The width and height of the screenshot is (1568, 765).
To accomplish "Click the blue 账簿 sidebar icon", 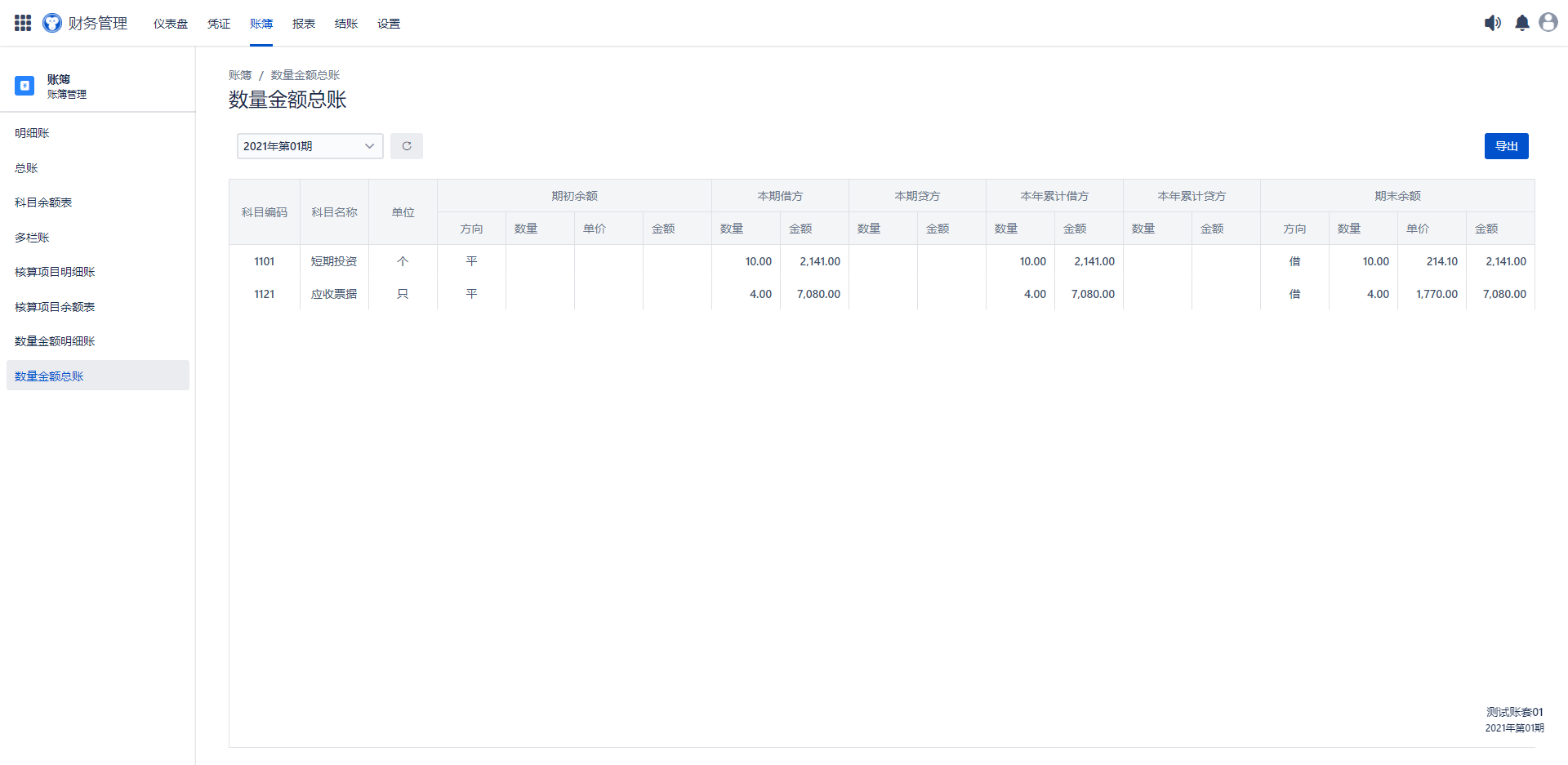I will point(24,86).
